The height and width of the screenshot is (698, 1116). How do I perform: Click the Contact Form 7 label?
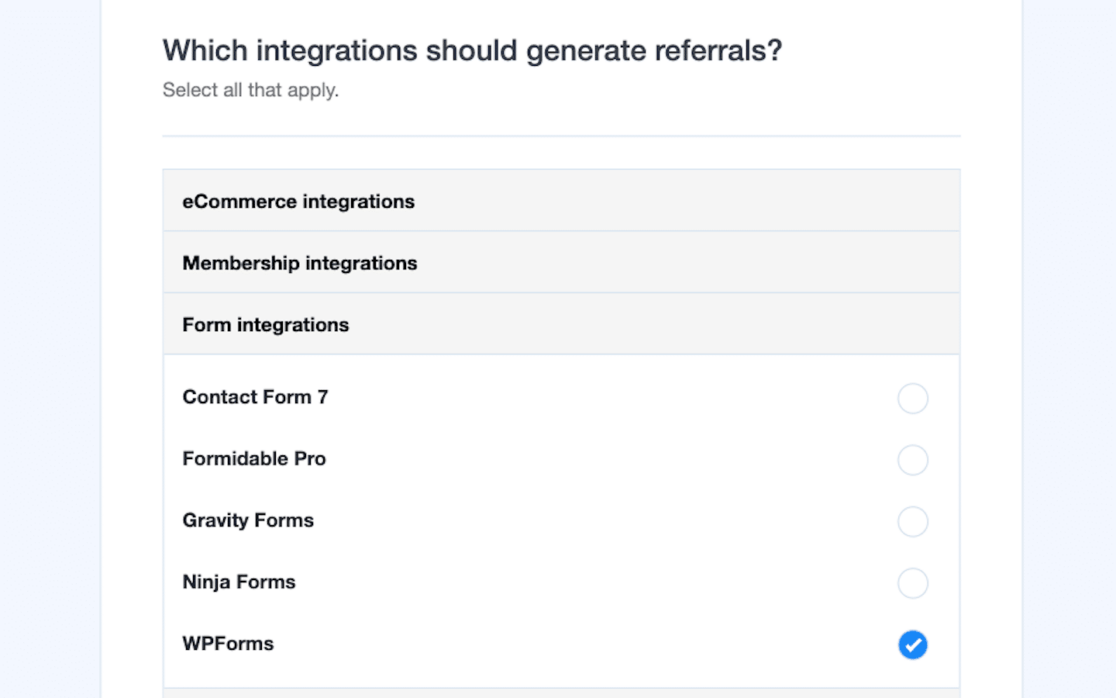click(x=255, y=397)
